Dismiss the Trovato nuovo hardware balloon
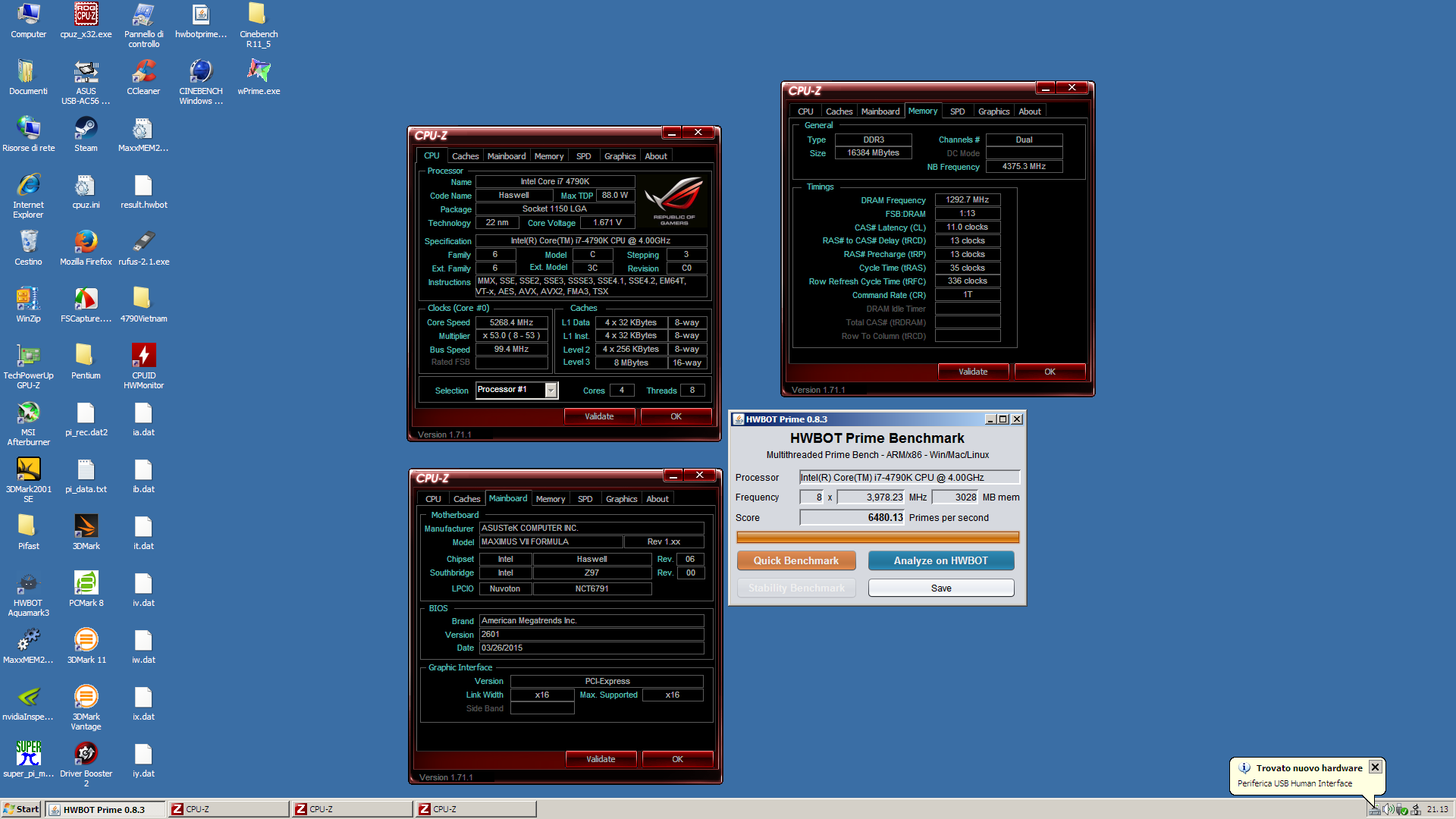The width and height of the screenshot is (1456, 819). click(x=1375, y=767)
